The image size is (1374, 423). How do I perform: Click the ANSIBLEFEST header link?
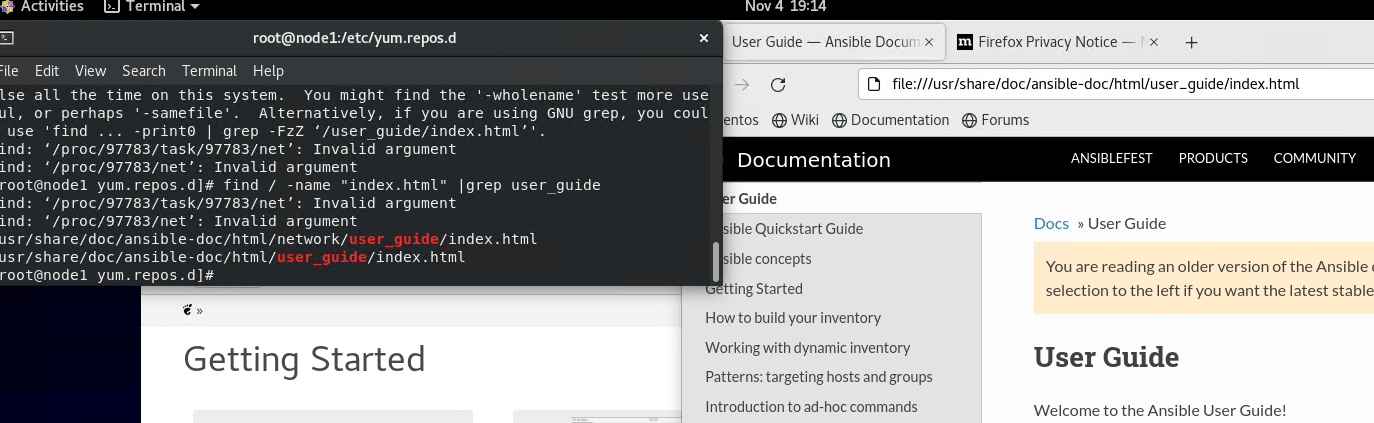pyautogui.click(x=1112, y=158)
